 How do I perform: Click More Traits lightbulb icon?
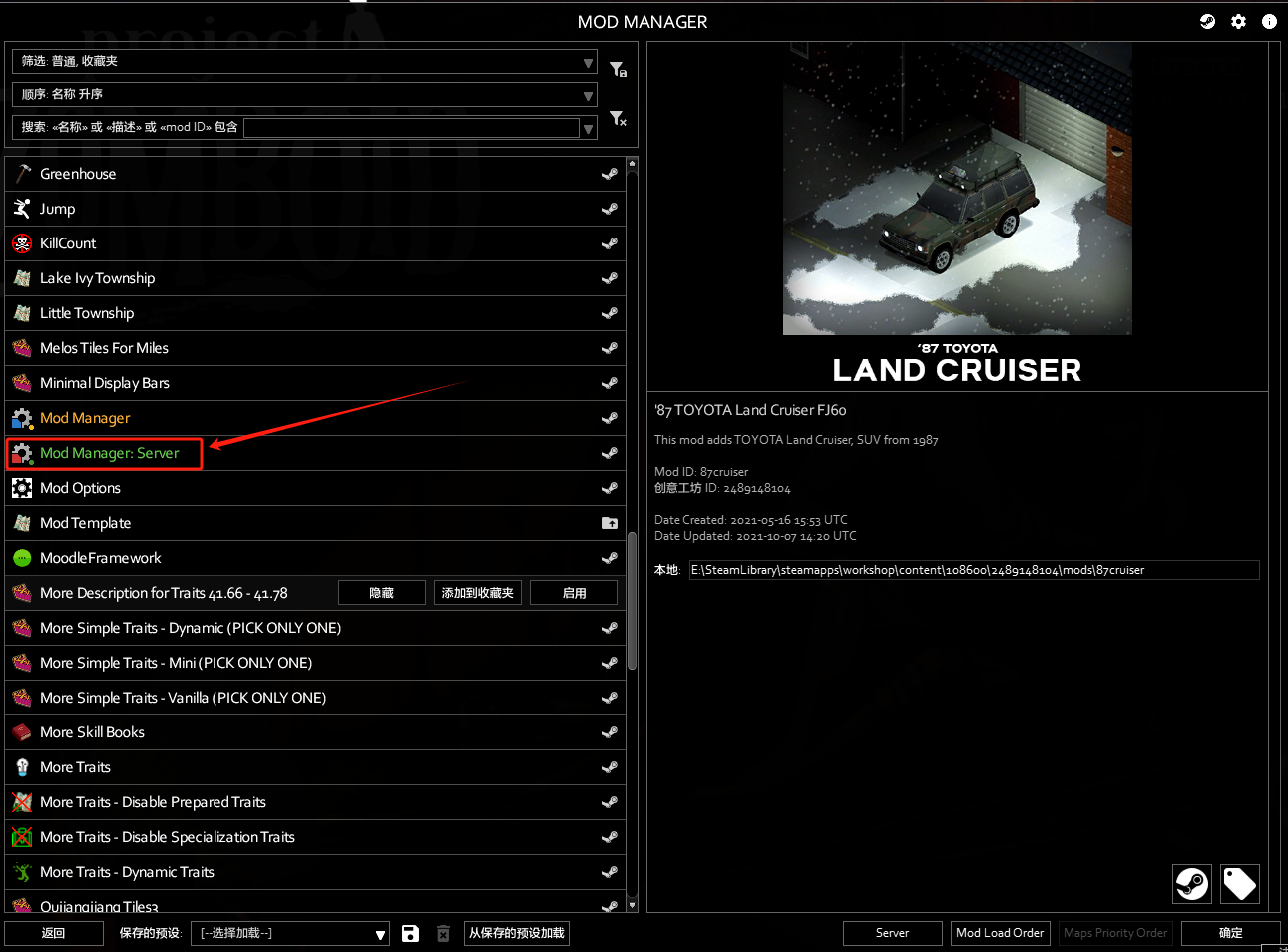tap(22, 767)
